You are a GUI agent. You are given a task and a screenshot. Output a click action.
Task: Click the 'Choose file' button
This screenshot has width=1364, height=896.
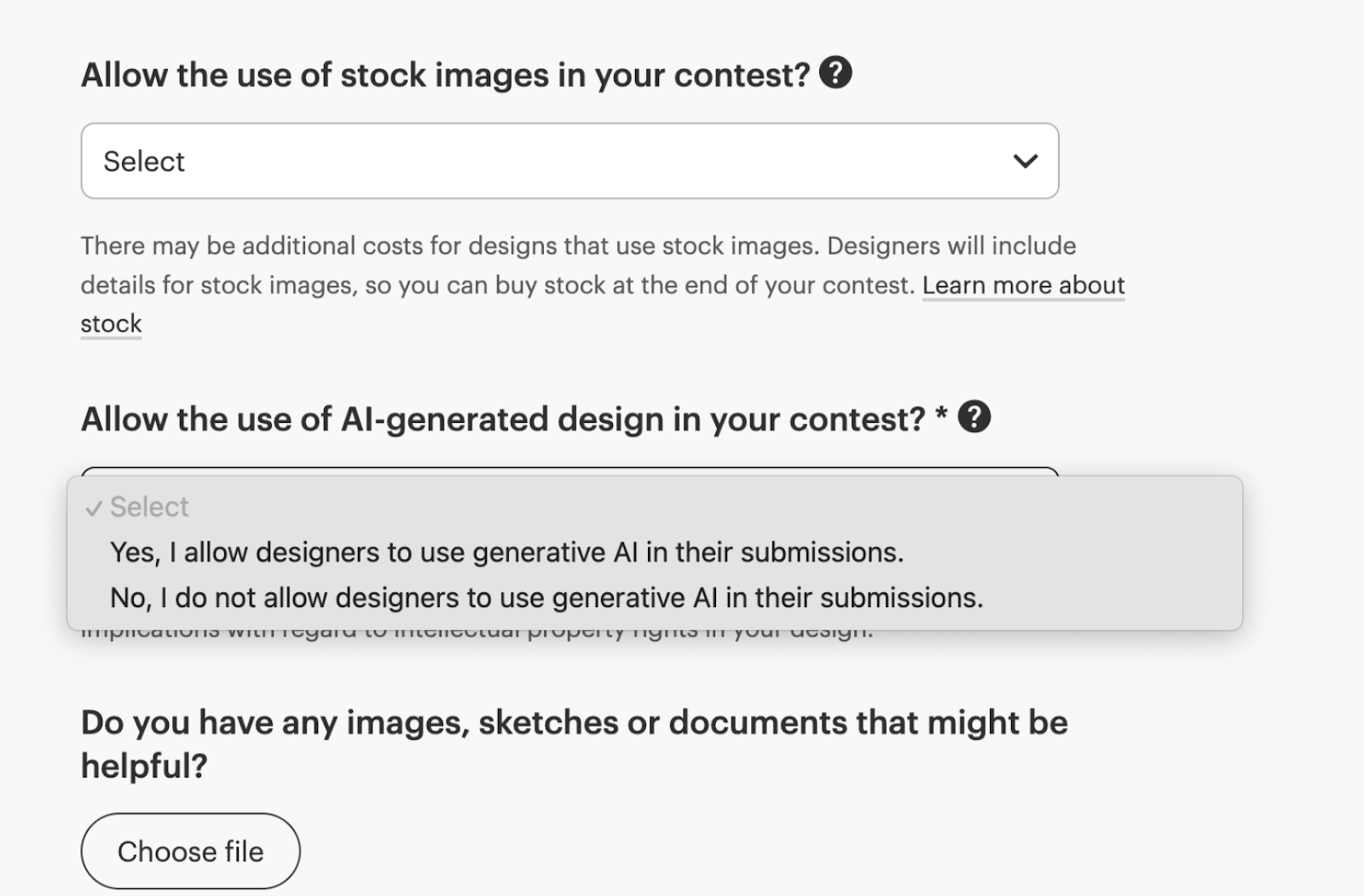[190, 851]
